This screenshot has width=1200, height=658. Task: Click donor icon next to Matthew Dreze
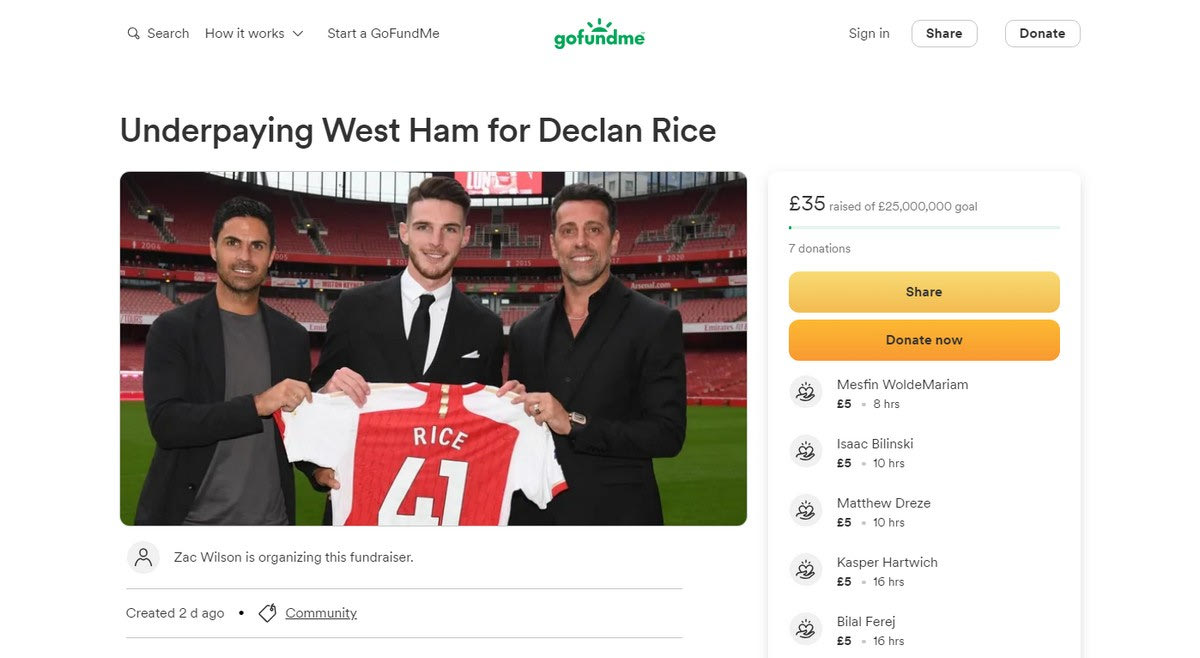[805, 512]
